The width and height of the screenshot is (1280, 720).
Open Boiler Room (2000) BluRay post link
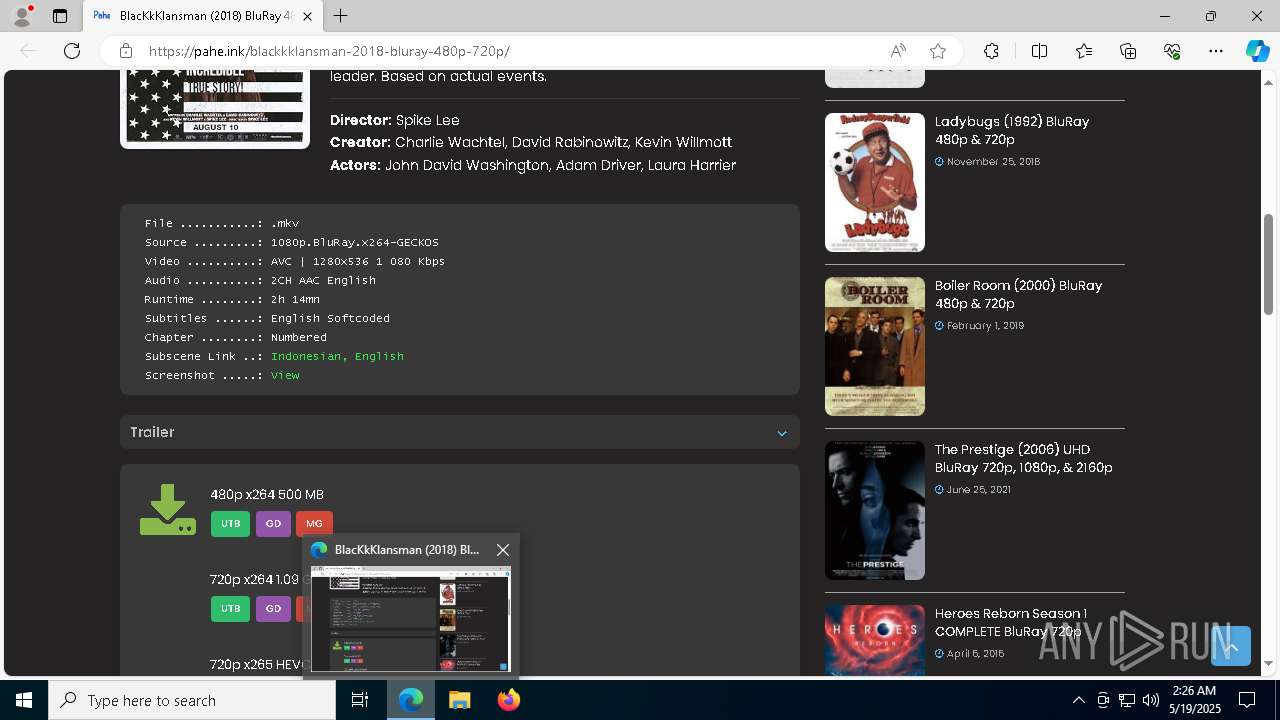(1018, 294)
